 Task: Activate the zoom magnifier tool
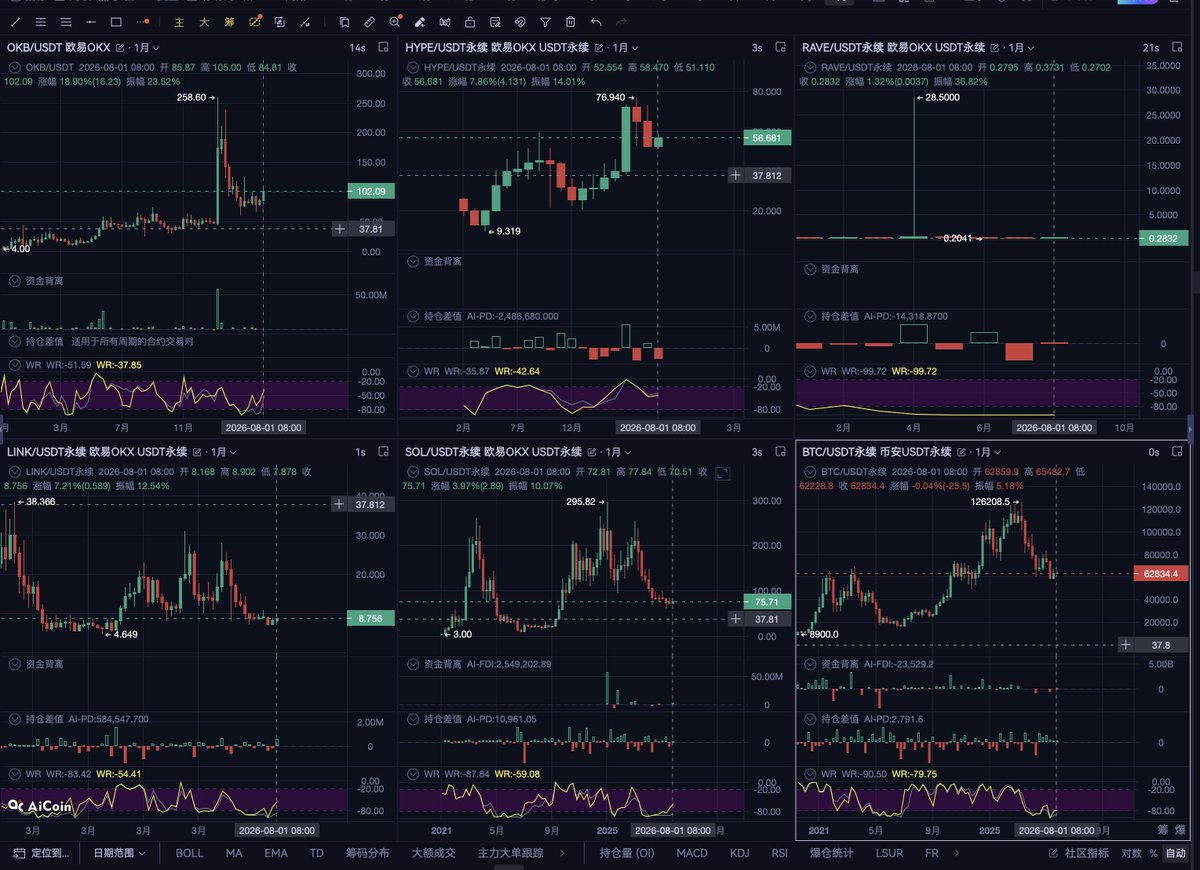coord(395,21)
